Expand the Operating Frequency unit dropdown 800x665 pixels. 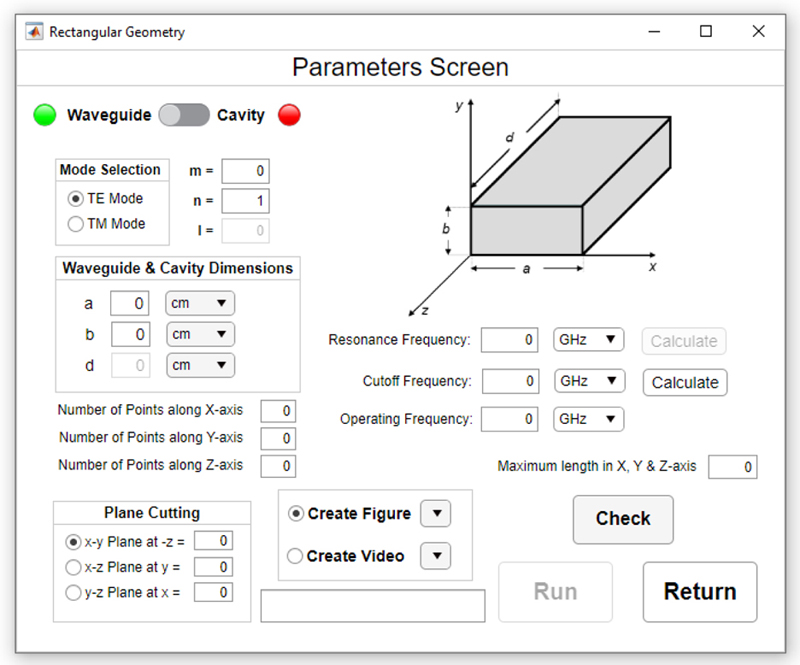589,419
